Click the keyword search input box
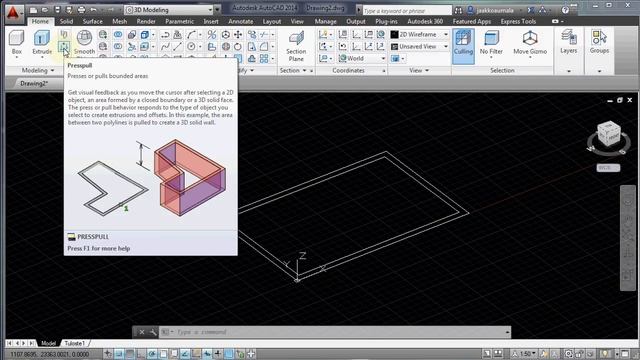The image size is (640, 360). point(407,10)
